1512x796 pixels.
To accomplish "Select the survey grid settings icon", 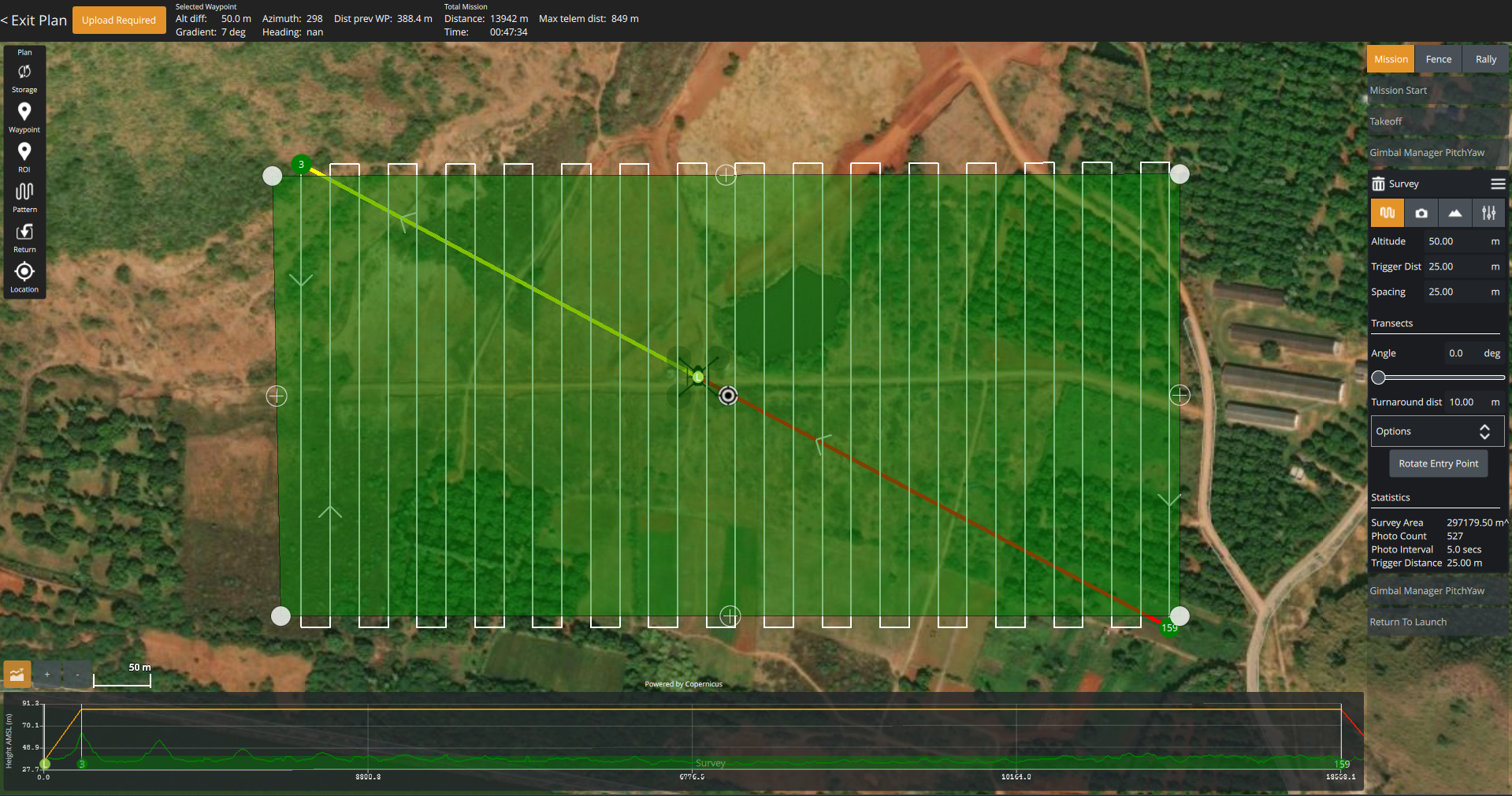I will coord(1388,213).
